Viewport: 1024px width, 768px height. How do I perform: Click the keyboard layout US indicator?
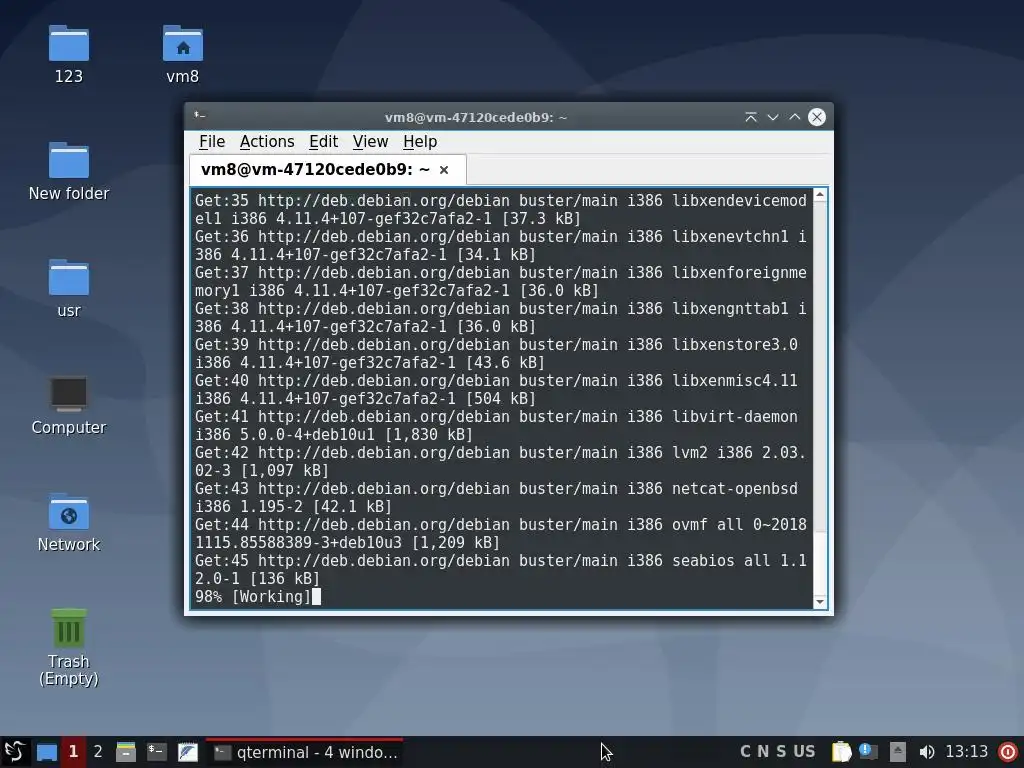(x=804, y=752)
